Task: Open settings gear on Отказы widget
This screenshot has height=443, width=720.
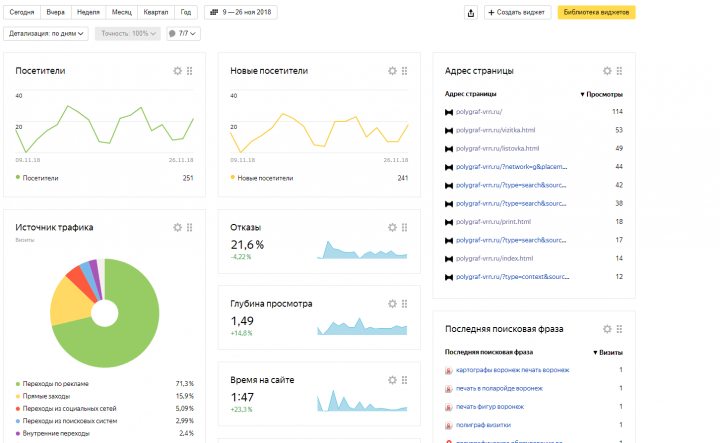Action: 392,227
